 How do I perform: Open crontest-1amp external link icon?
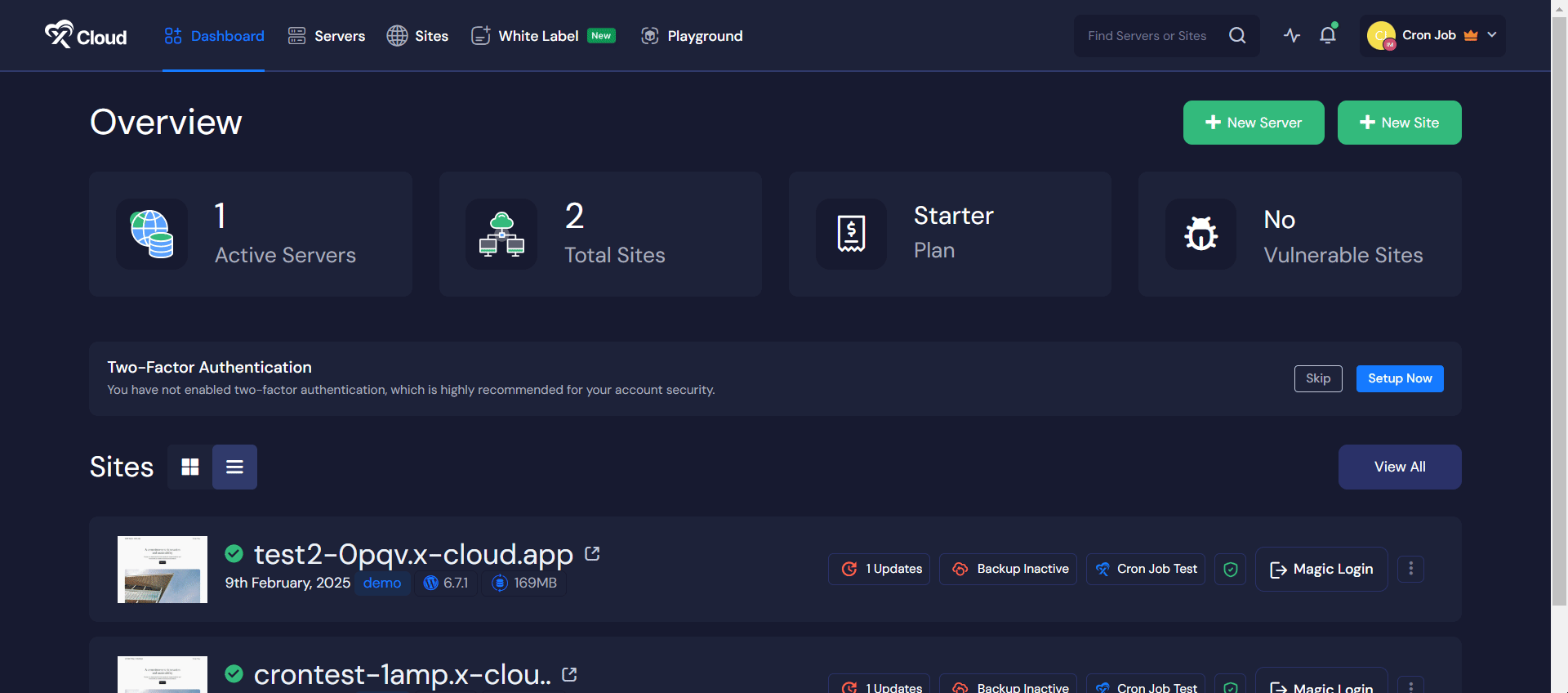(x=569, y=674)
